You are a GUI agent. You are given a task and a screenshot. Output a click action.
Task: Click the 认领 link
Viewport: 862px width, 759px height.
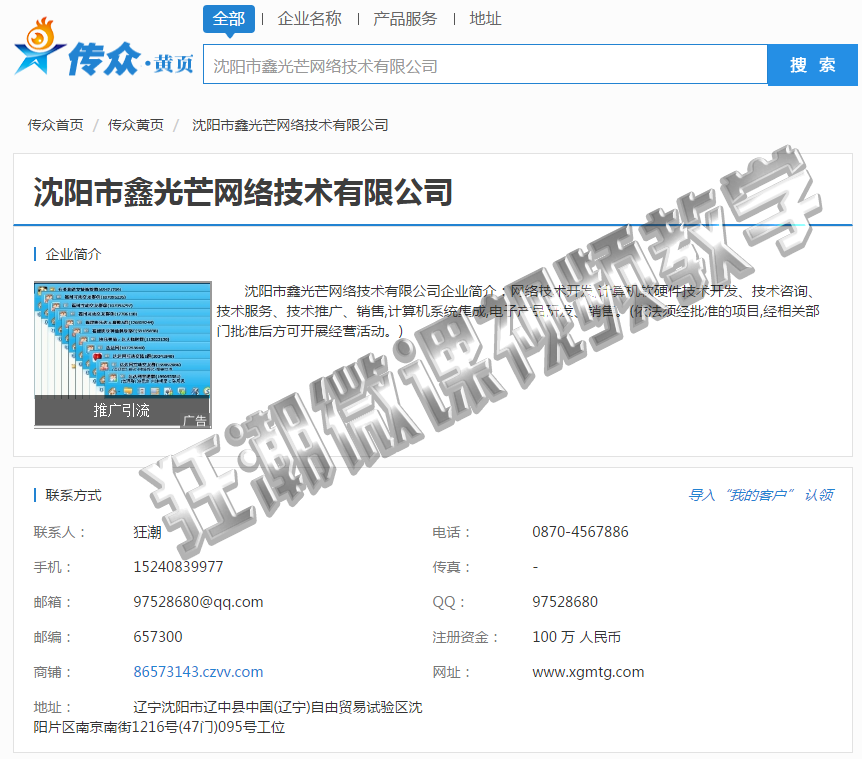819,495
